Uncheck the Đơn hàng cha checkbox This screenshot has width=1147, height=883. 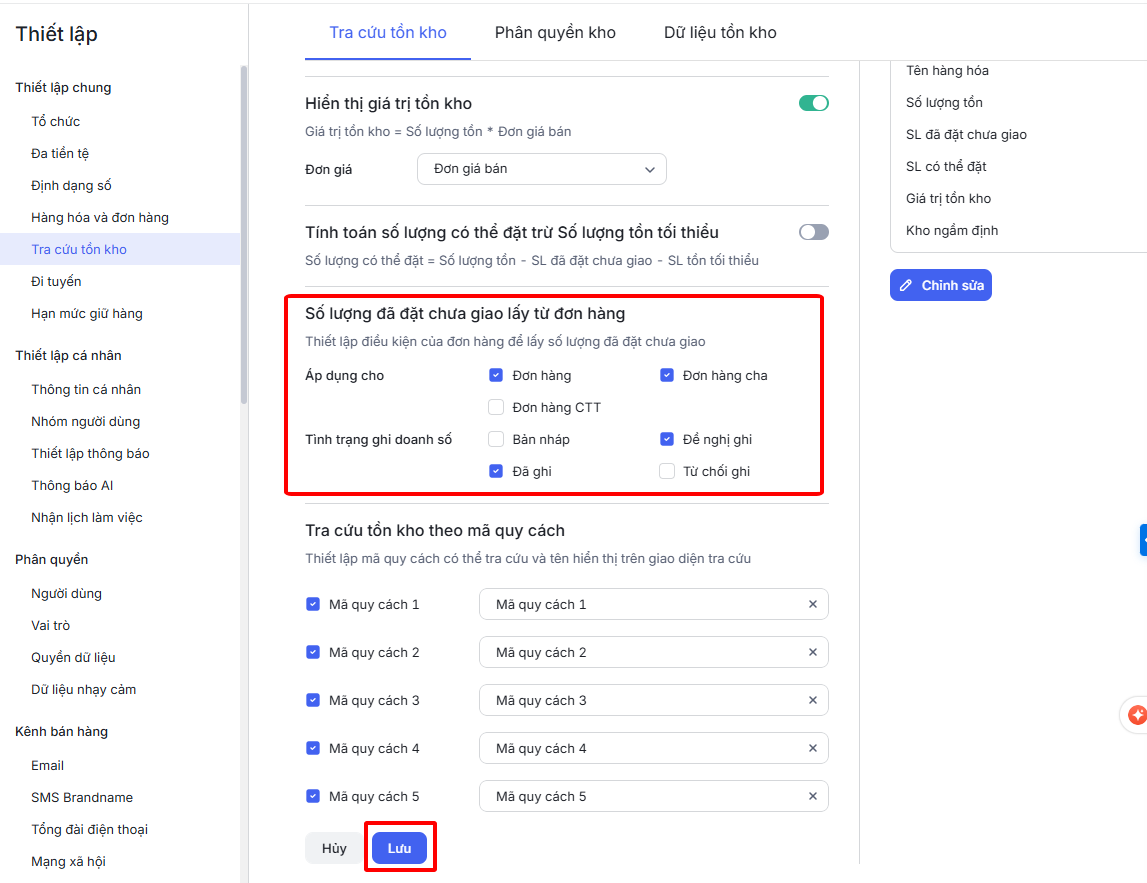click(666, 375)
